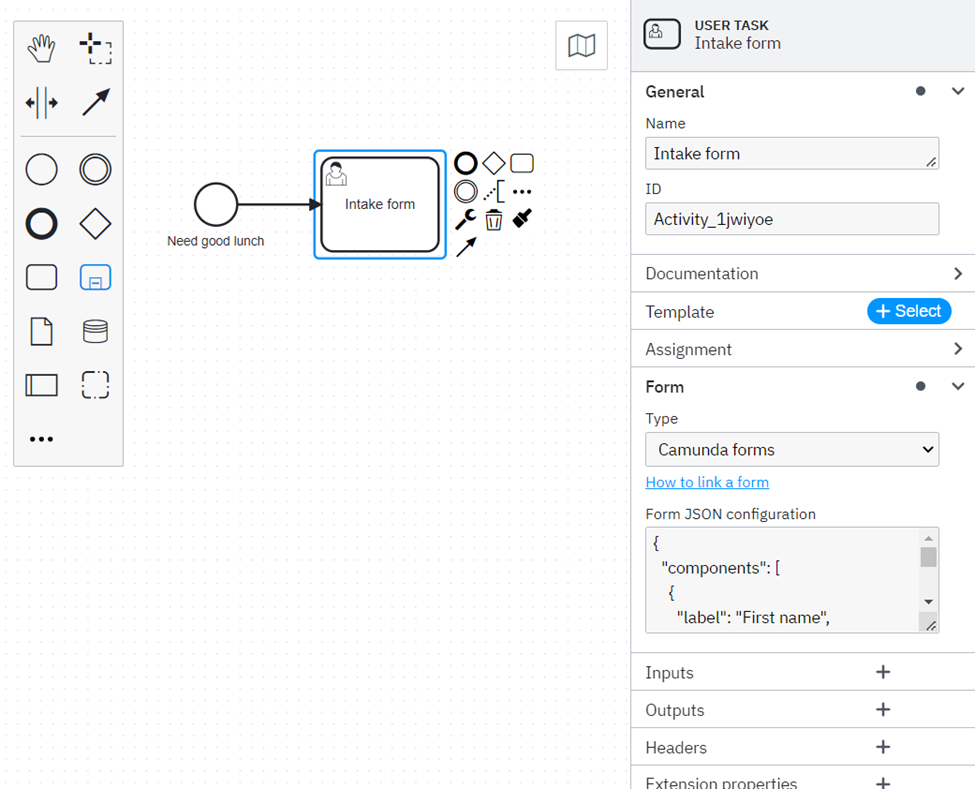Open append more options in context pad
This screenshot has width=975, height=789.
tap(522, 191)
